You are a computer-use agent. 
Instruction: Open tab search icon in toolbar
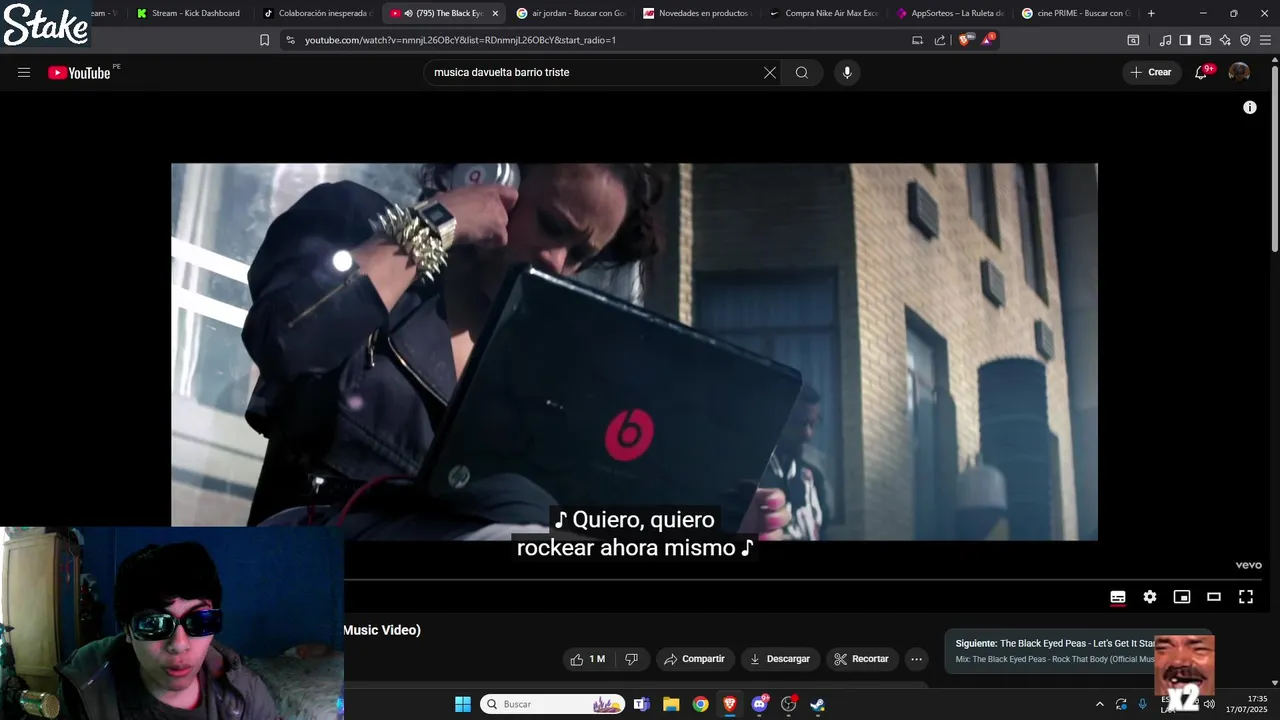pyautogui.click(x=1133, y=40)
